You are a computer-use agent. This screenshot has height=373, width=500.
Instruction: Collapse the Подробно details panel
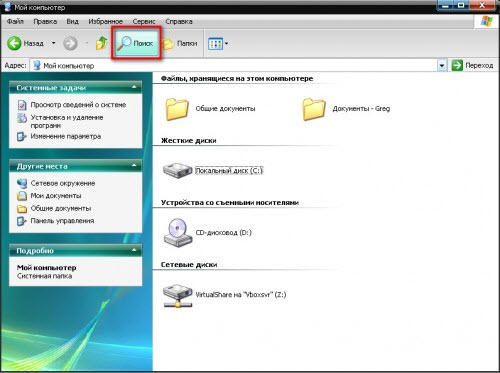tap(134, 250)
